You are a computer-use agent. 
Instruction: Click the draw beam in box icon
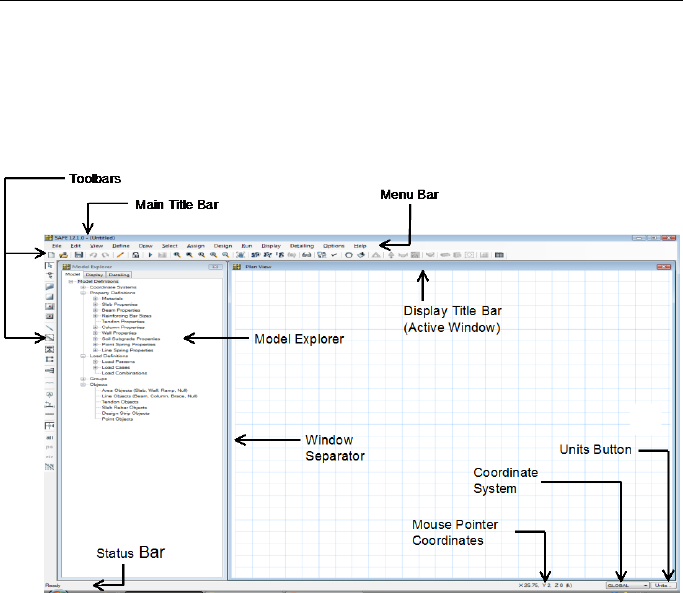coord(50,338)
